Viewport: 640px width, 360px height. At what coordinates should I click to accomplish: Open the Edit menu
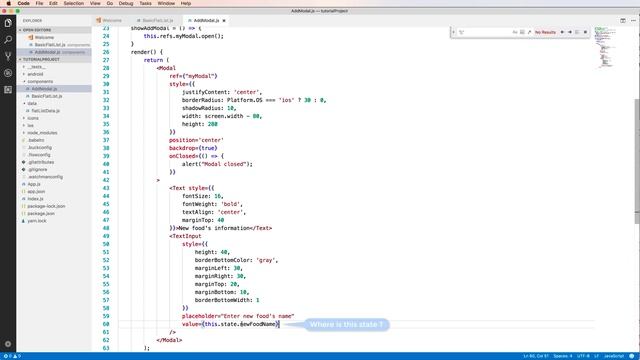tap(53, 3)
